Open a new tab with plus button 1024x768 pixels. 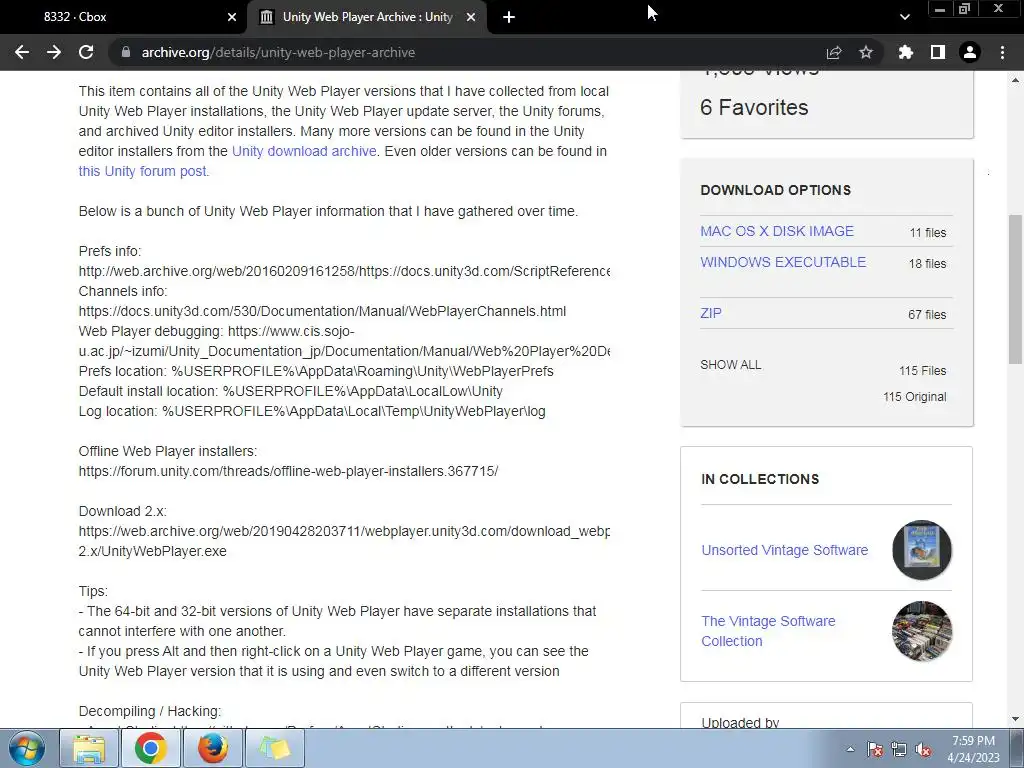pyautogui.click(x=509, y=17)
